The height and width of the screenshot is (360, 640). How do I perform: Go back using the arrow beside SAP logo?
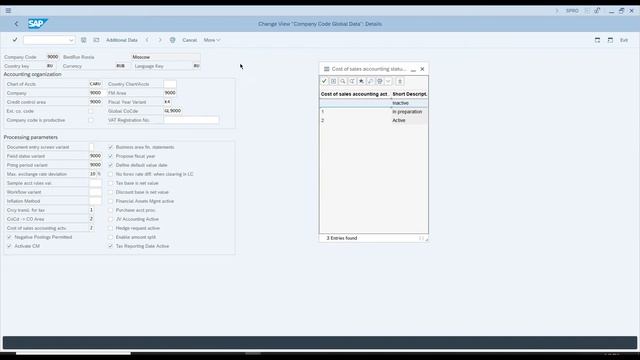coord(16,24)
